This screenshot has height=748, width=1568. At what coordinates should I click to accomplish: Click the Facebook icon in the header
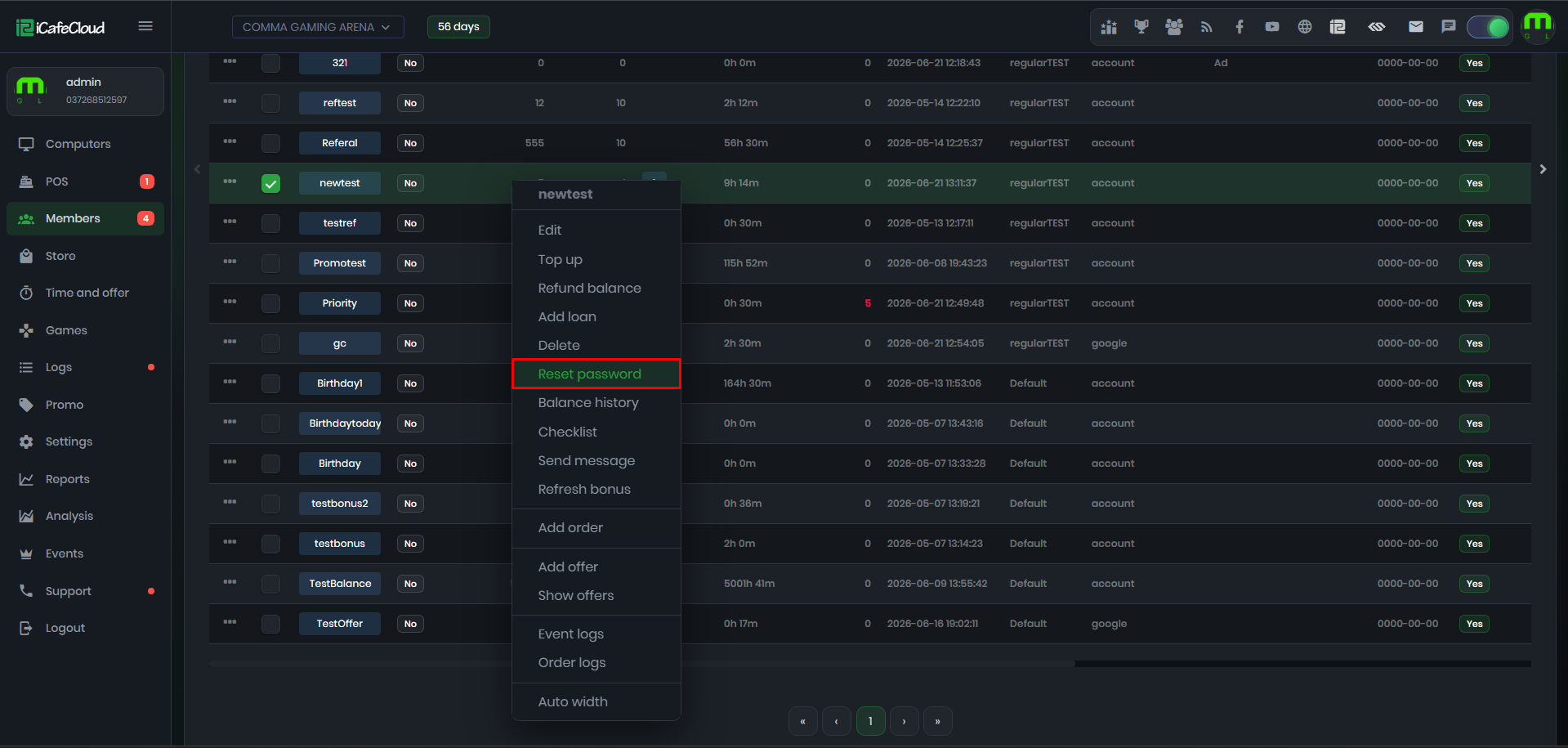point(1240,27)
